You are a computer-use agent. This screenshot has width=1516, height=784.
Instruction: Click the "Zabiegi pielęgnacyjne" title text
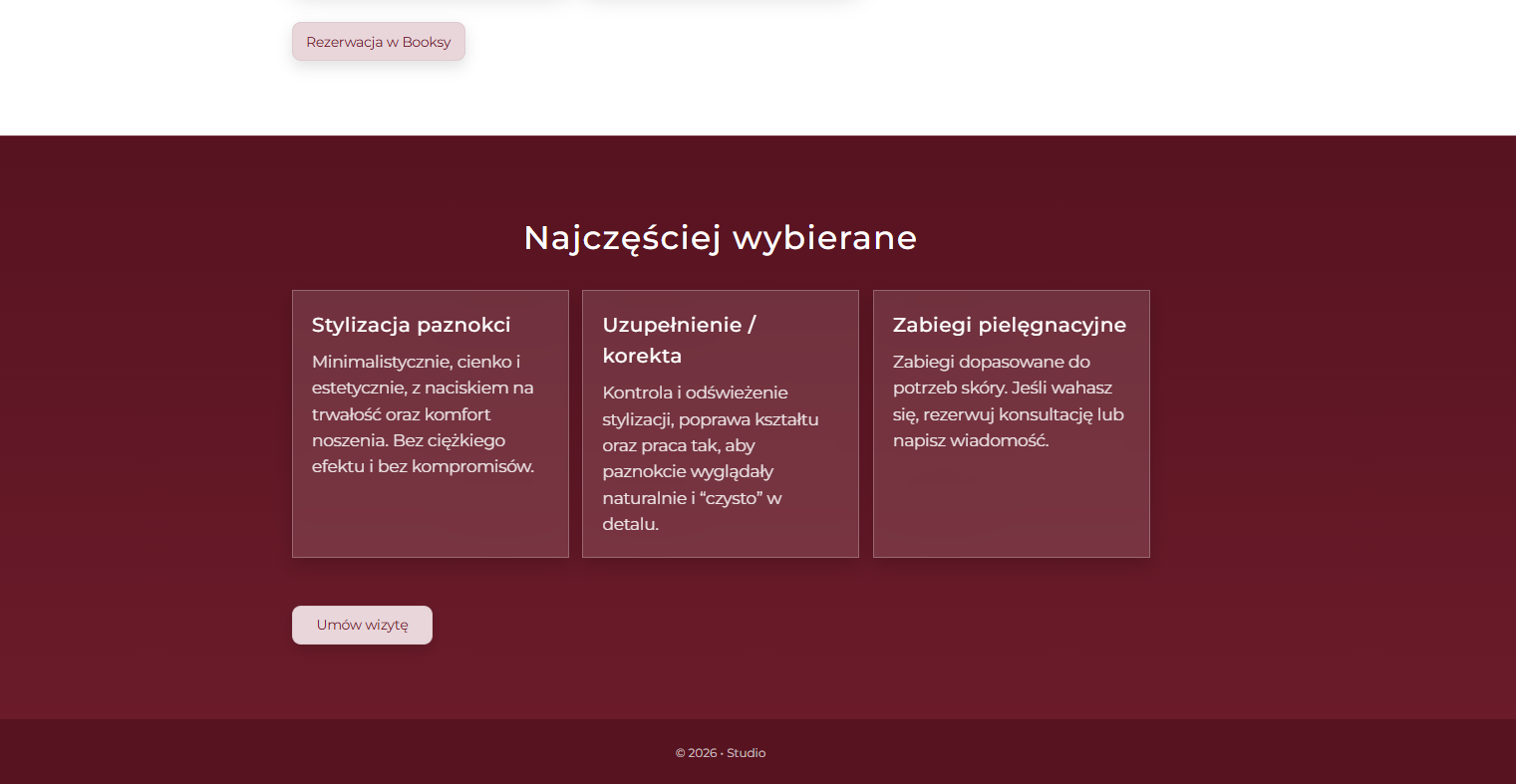(1009, 325)
